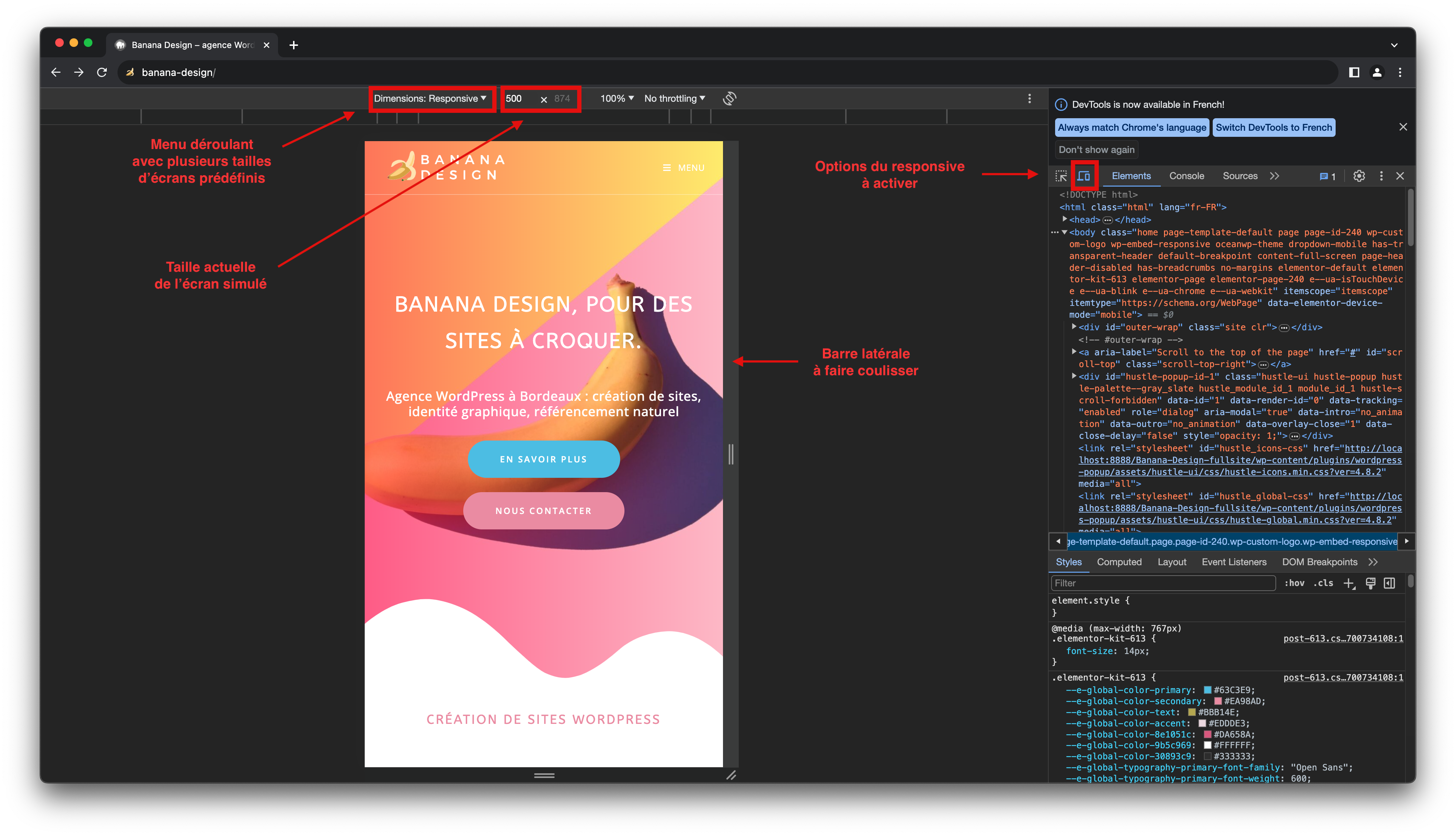Switch to the Elements tab

(1131, 176)
